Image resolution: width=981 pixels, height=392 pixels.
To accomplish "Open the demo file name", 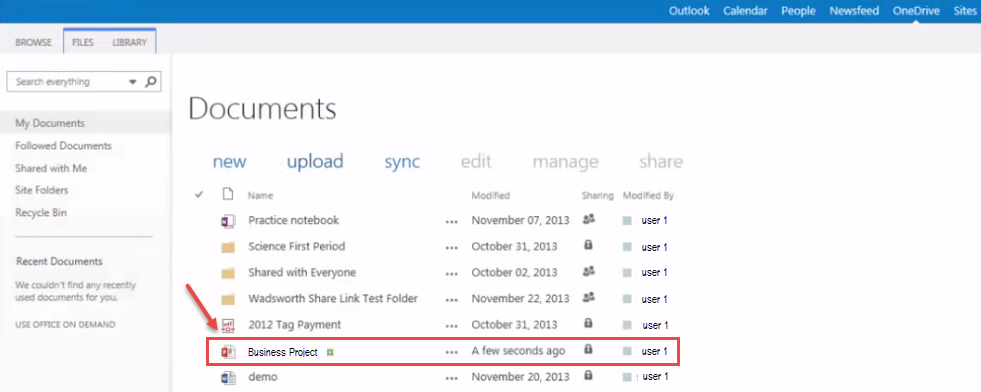I will pyautogui.click(x=263, y=377).
